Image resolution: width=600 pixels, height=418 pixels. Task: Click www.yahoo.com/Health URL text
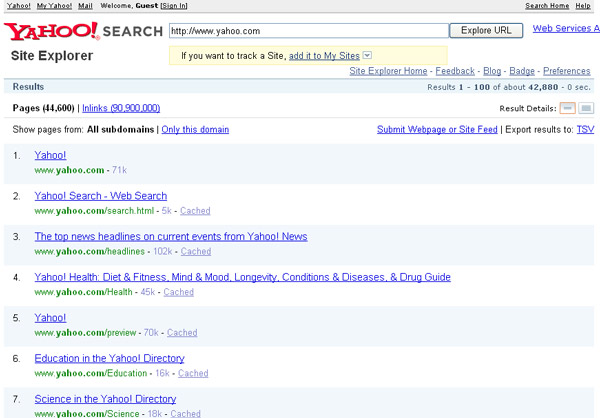pyautogui.click(x=83, y=292)
